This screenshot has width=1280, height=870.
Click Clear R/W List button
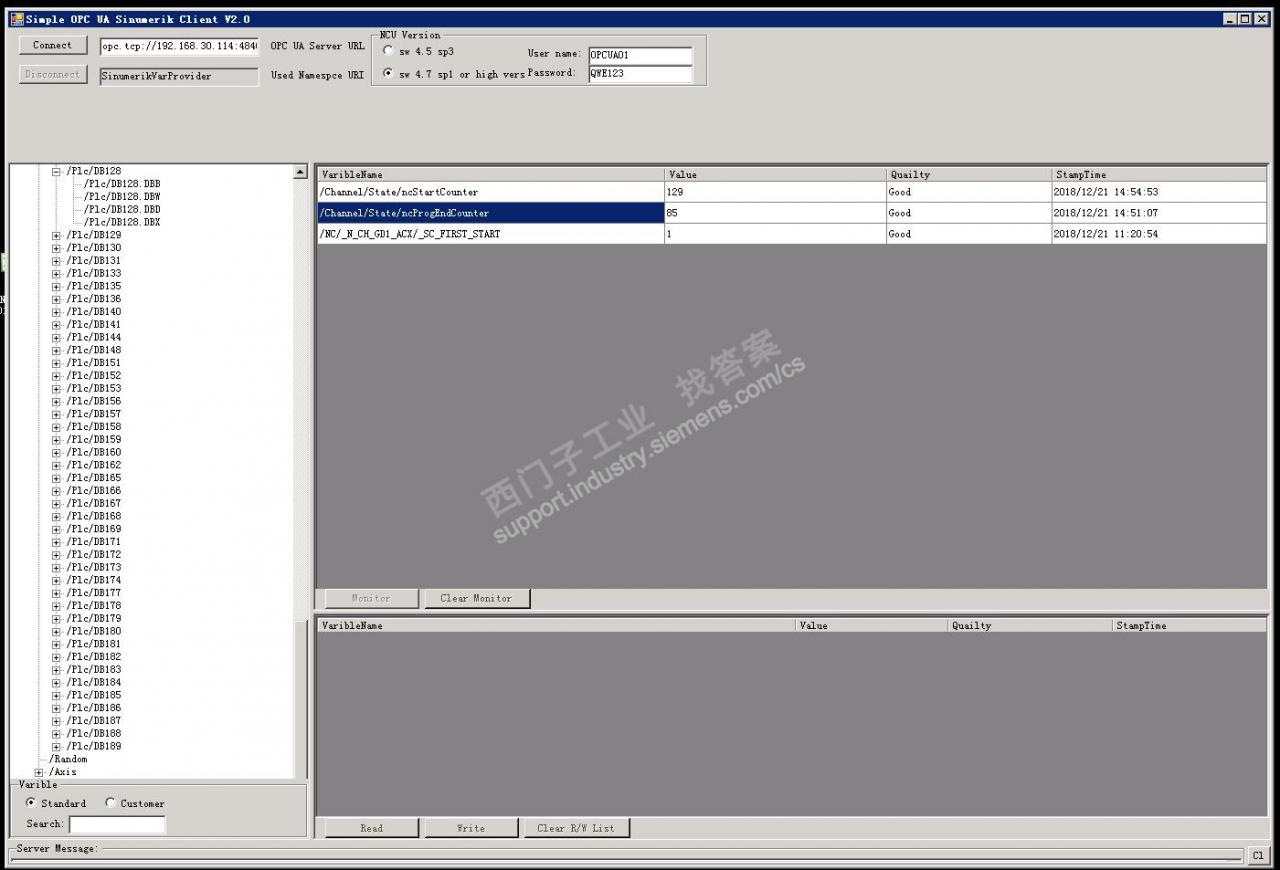click(x=576, y=828)
